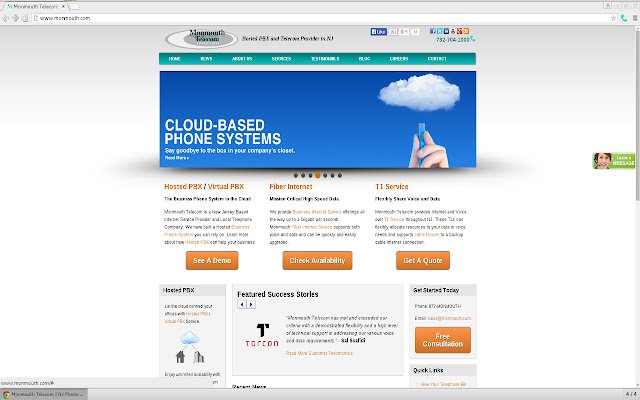
Task: Click the phone icon beside 732-704-1000
Action: [473, 39]
